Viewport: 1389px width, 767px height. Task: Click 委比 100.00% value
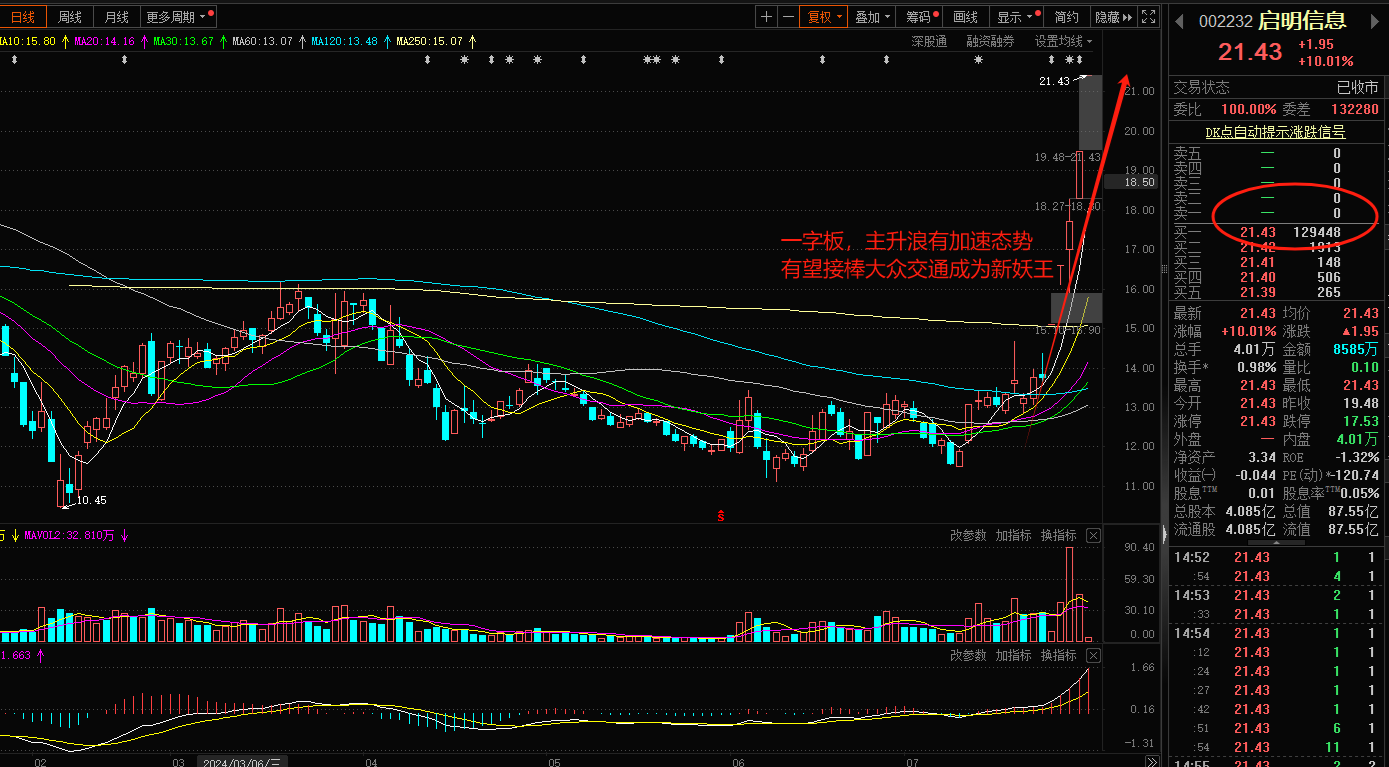click(1248, 109)
